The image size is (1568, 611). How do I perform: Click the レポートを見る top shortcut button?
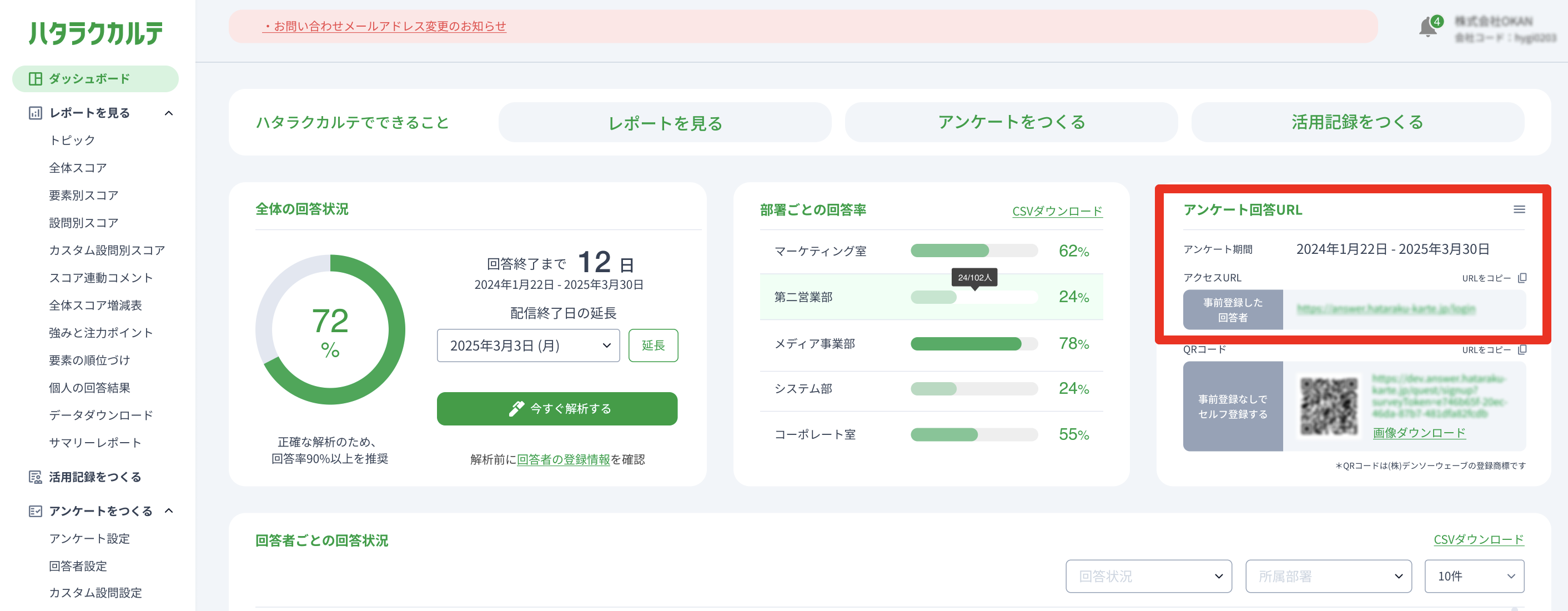[665, 122]
